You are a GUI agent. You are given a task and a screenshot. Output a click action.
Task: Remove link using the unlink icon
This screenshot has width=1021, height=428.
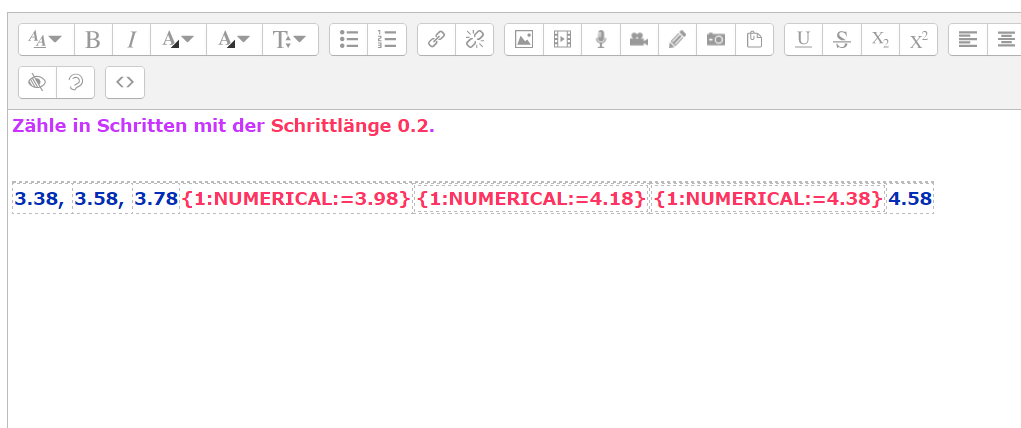click(474, 40)
